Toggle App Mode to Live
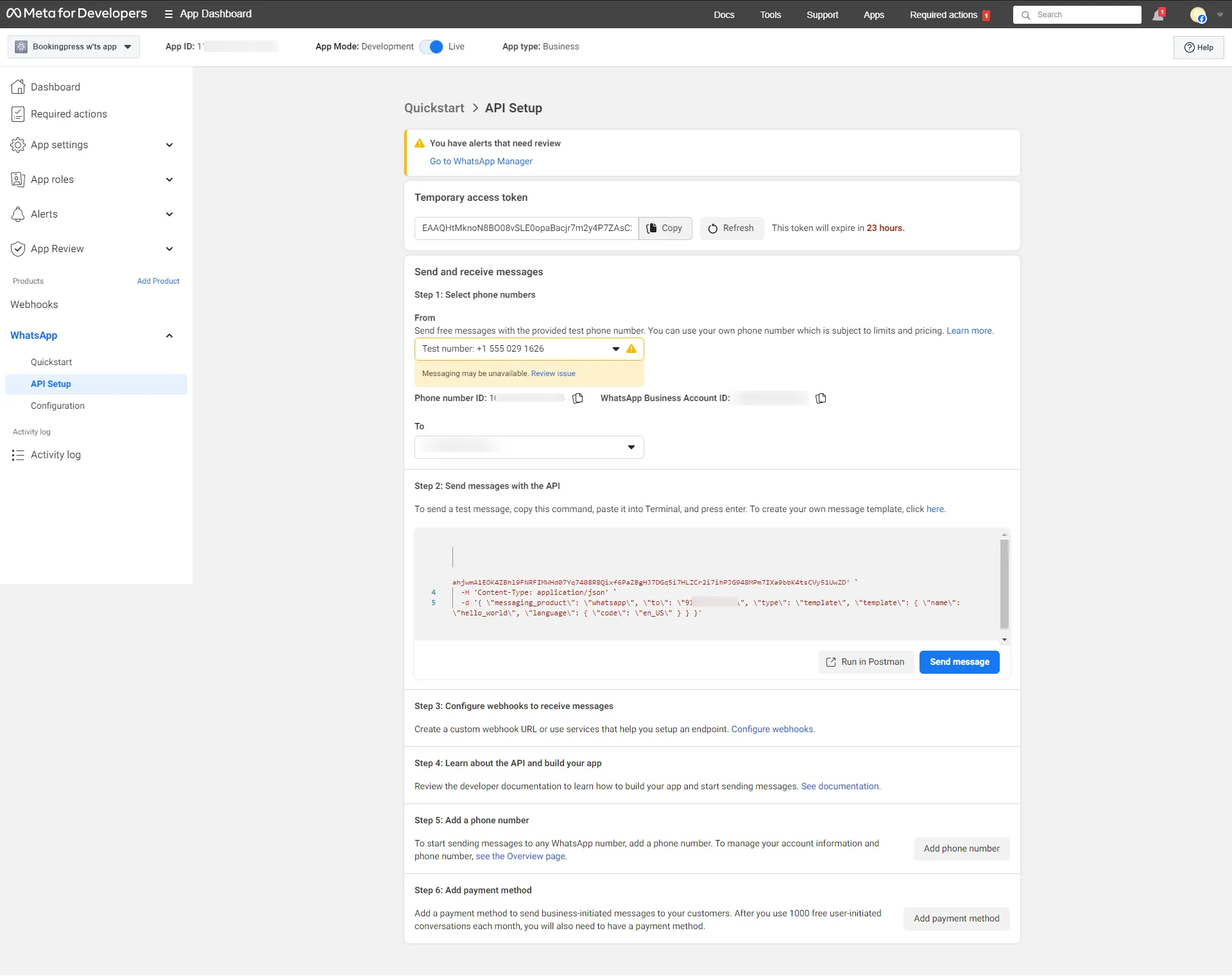1232x976 pixels. point(431,47)
